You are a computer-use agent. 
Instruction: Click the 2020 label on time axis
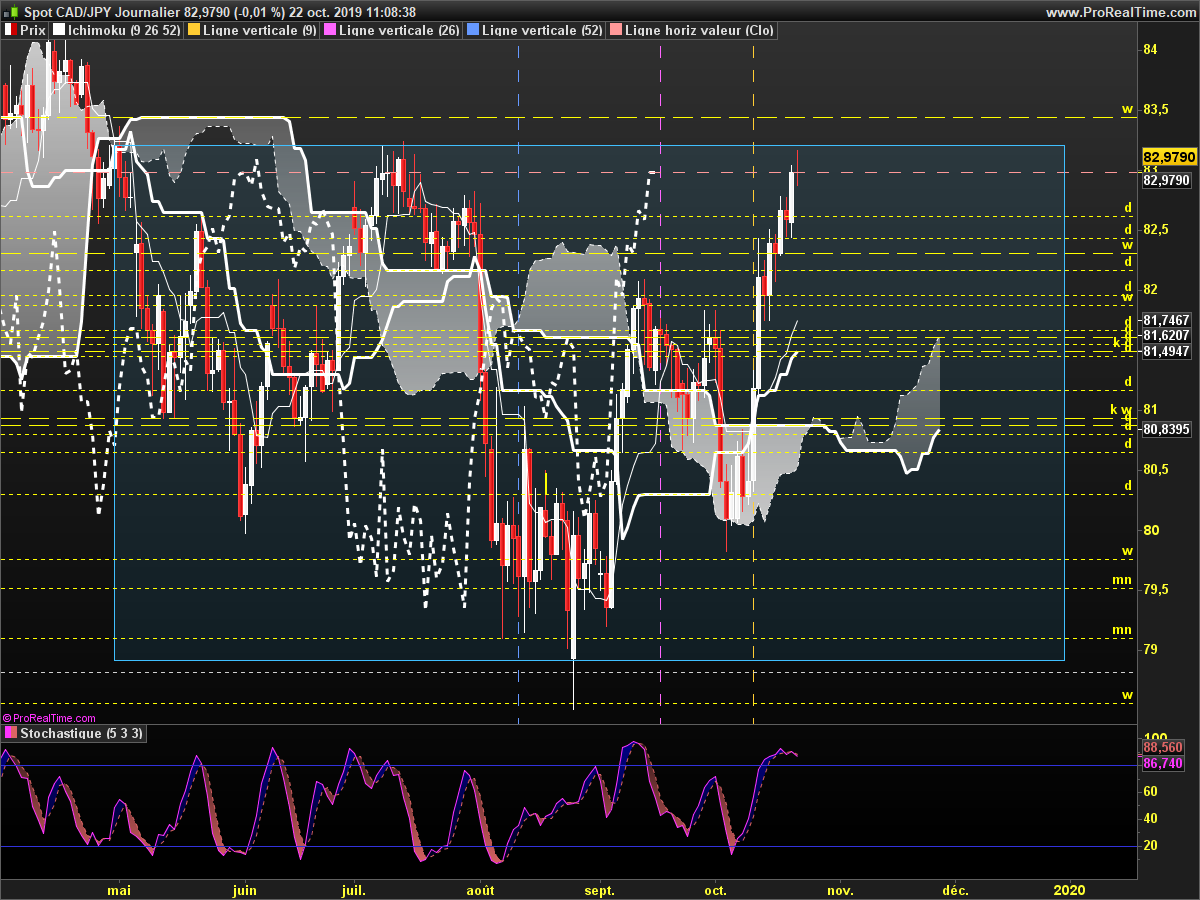pyautogui.click(x=1069, y=890)
